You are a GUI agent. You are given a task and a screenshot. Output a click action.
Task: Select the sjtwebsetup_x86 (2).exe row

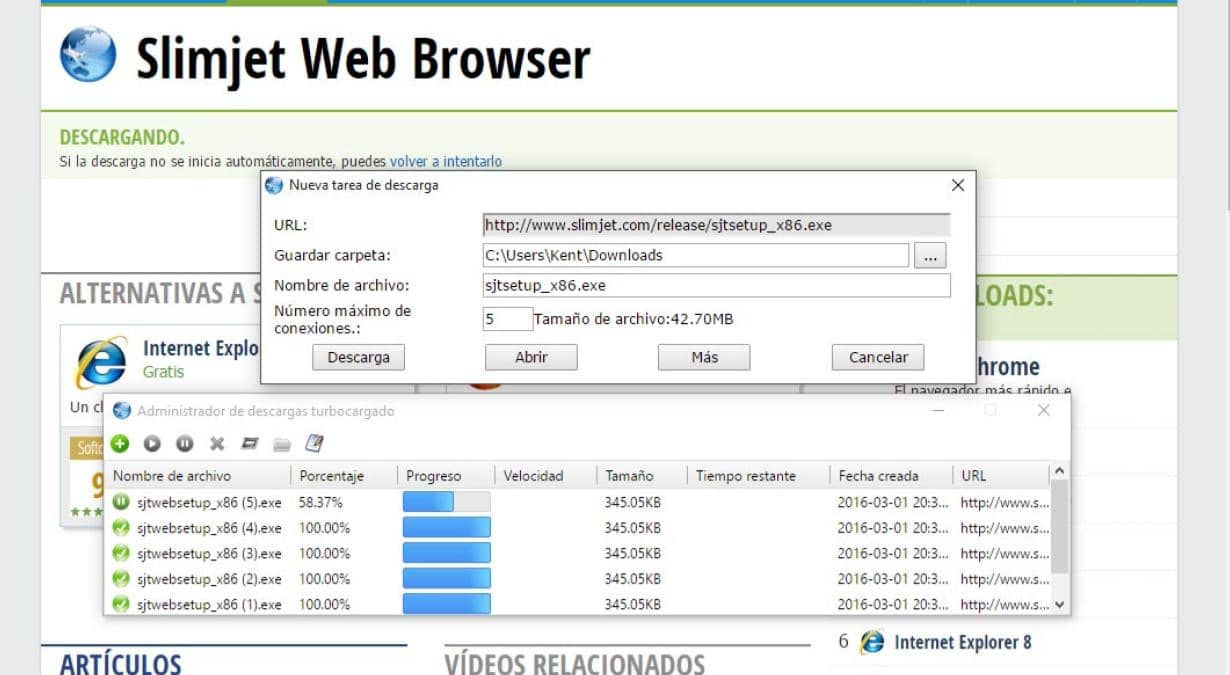click(578, 579)
